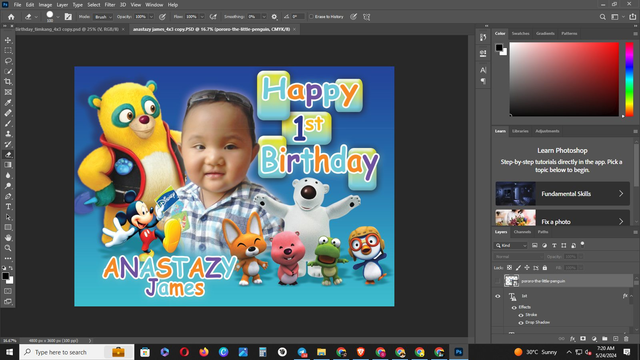Click the Windows Start button
The image size is (640, 360).
click(9, 352)
